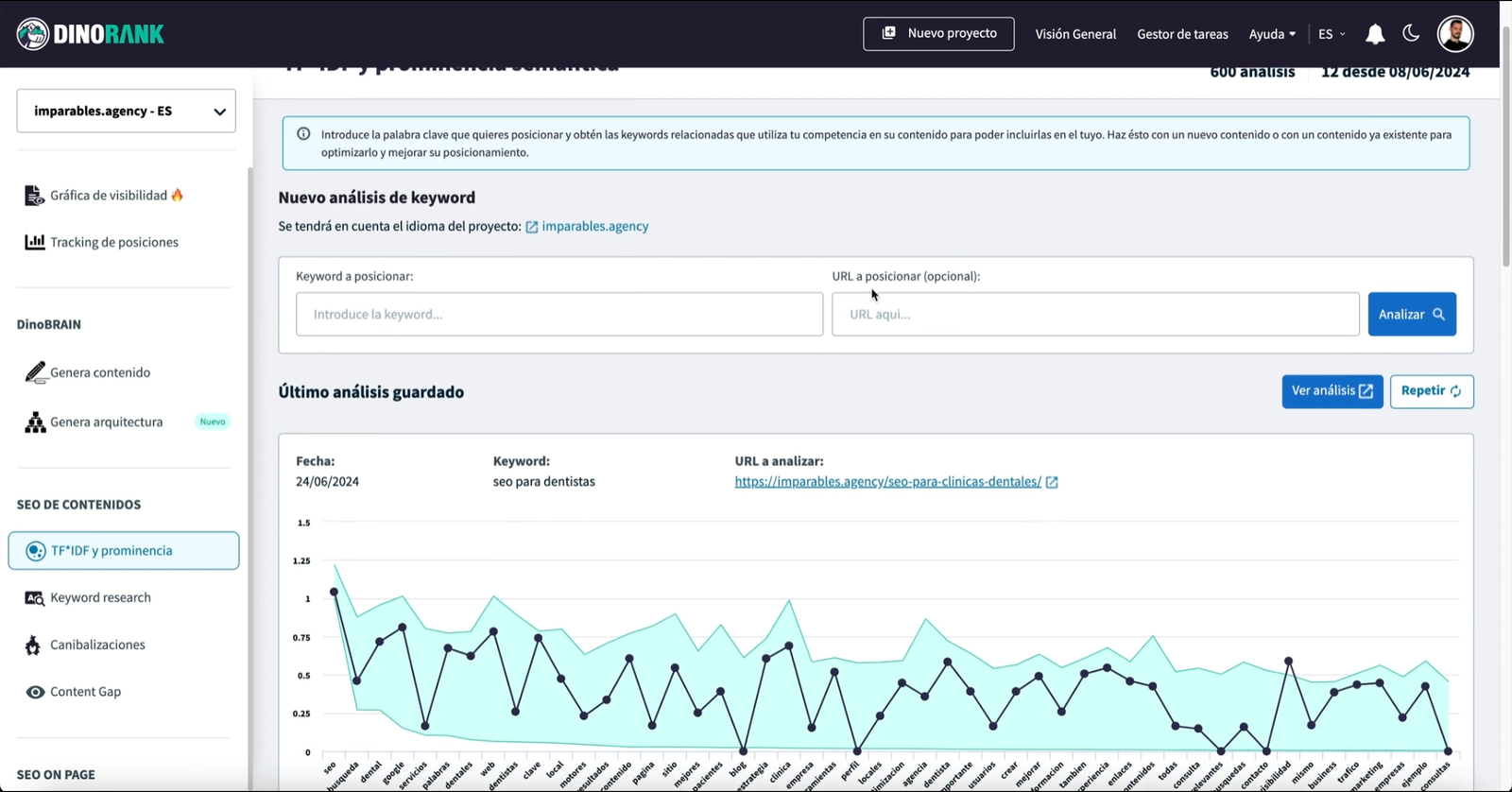Open the ES language dropdown
The image size is (1512, 792).
(x=1332, y=34)
